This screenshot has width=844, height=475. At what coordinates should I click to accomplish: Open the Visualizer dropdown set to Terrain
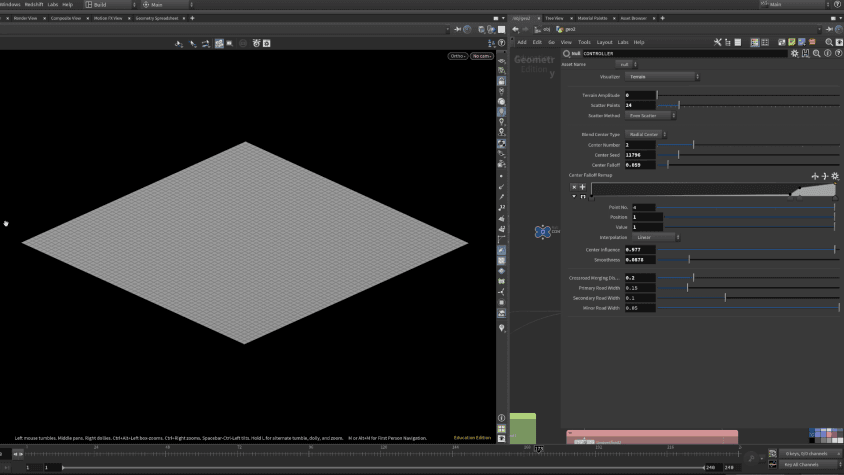(x=661, y=77)
